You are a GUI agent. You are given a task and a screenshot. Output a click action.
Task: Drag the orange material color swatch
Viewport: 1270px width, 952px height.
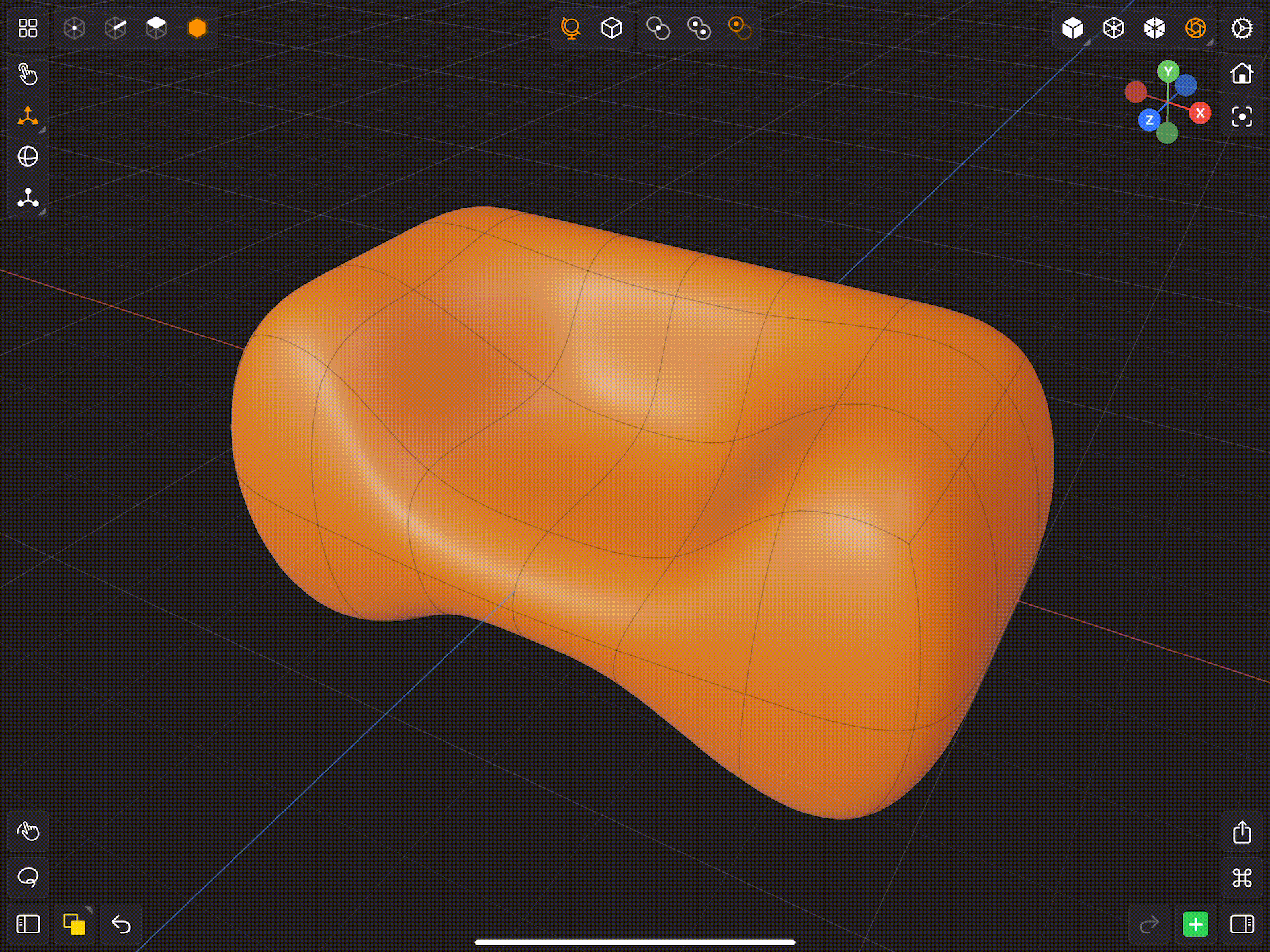(196, 27)
